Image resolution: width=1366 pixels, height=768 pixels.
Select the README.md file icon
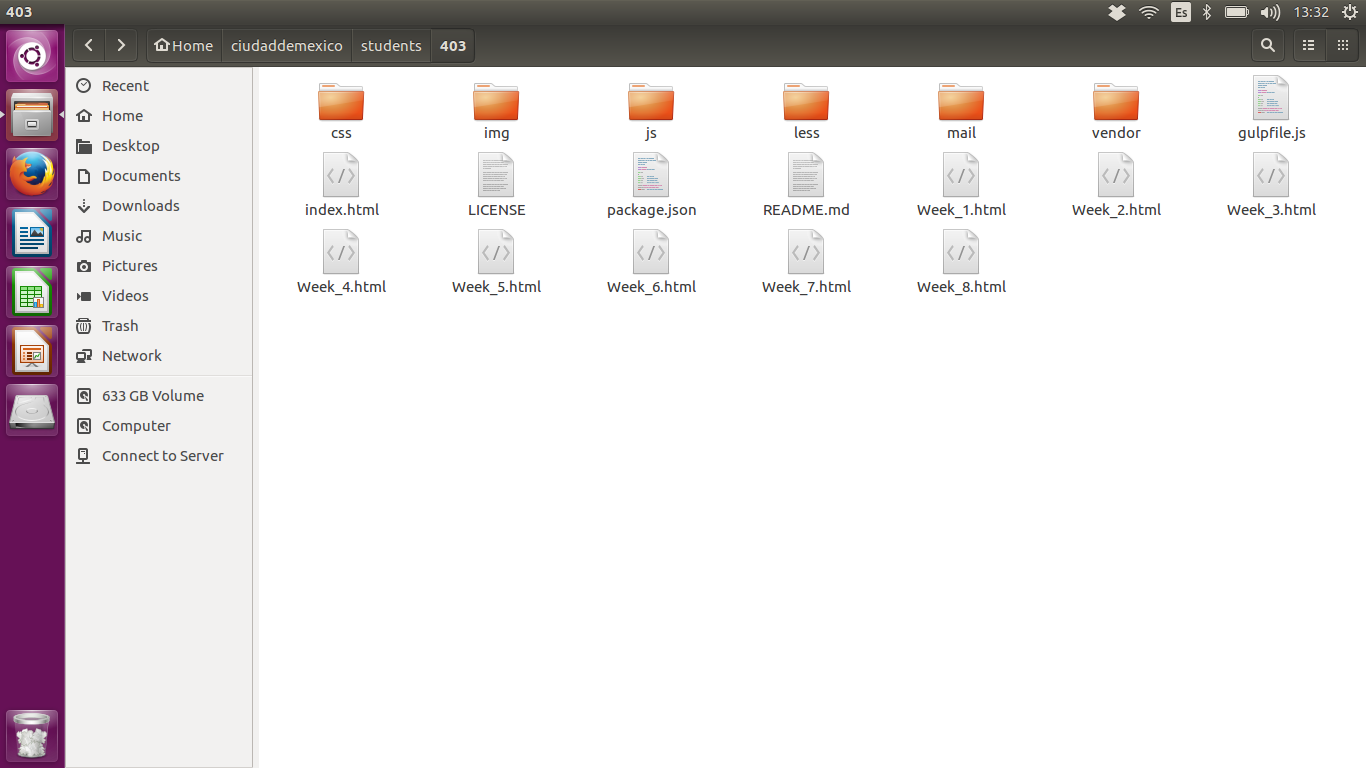[806, 175]
